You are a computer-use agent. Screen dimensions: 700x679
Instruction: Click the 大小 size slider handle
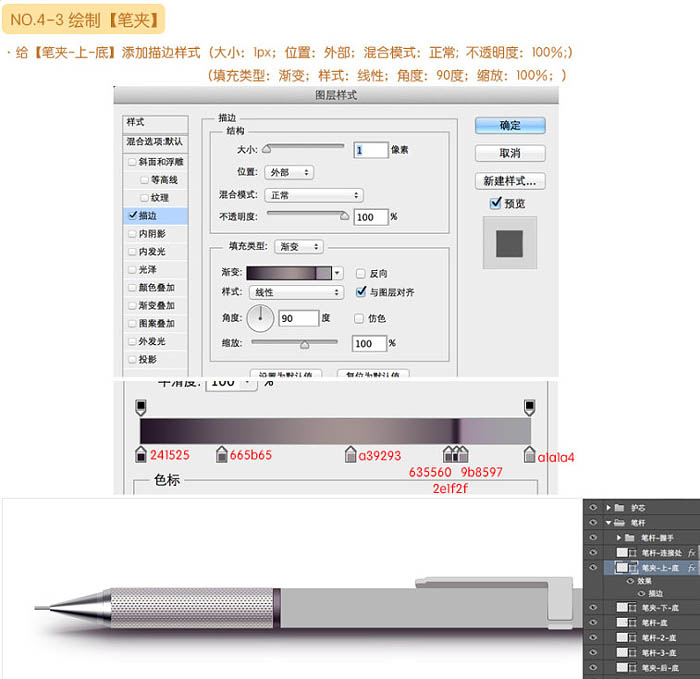pos(267,149)
